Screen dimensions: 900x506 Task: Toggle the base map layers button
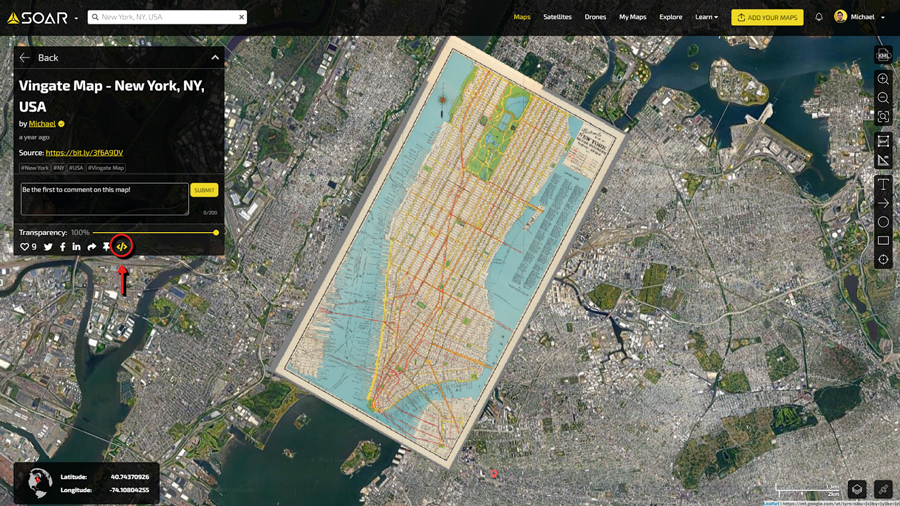pyautogui.click(x=857, y=489)
